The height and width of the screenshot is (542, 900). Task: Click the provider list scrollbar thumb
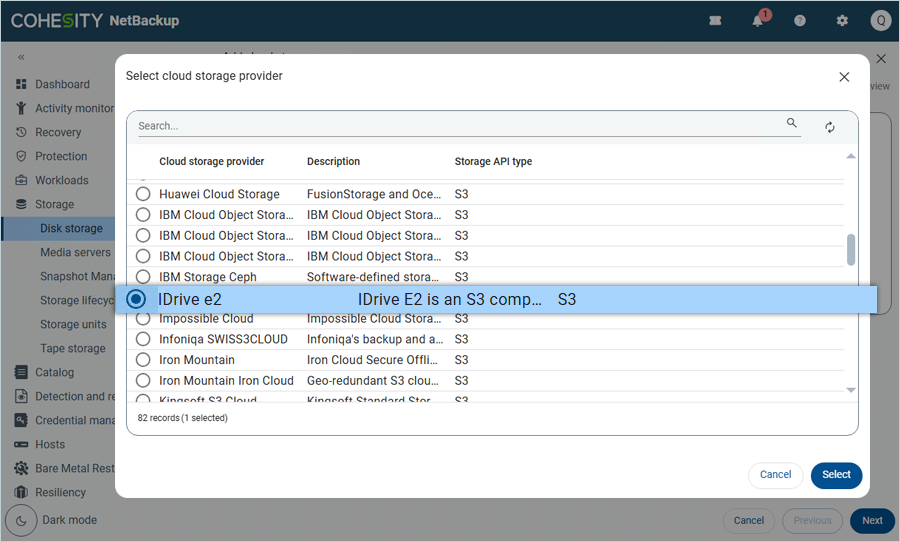click(x=851, y=250)
